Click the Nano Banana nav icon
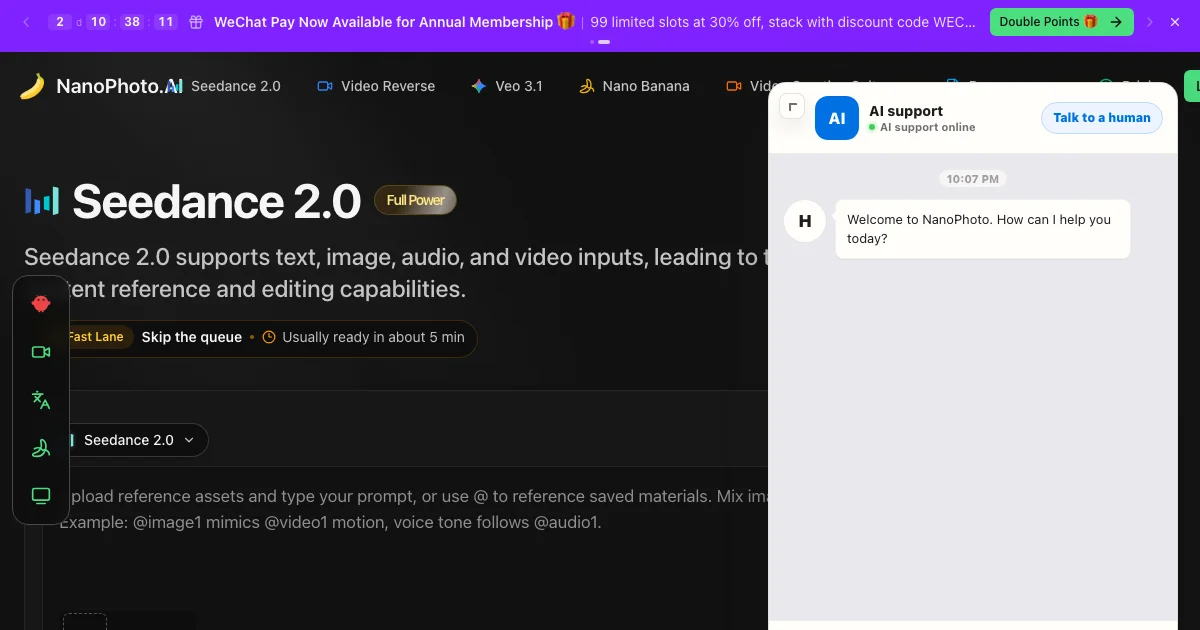This screenshot has width=1200, height=630. 587,86
